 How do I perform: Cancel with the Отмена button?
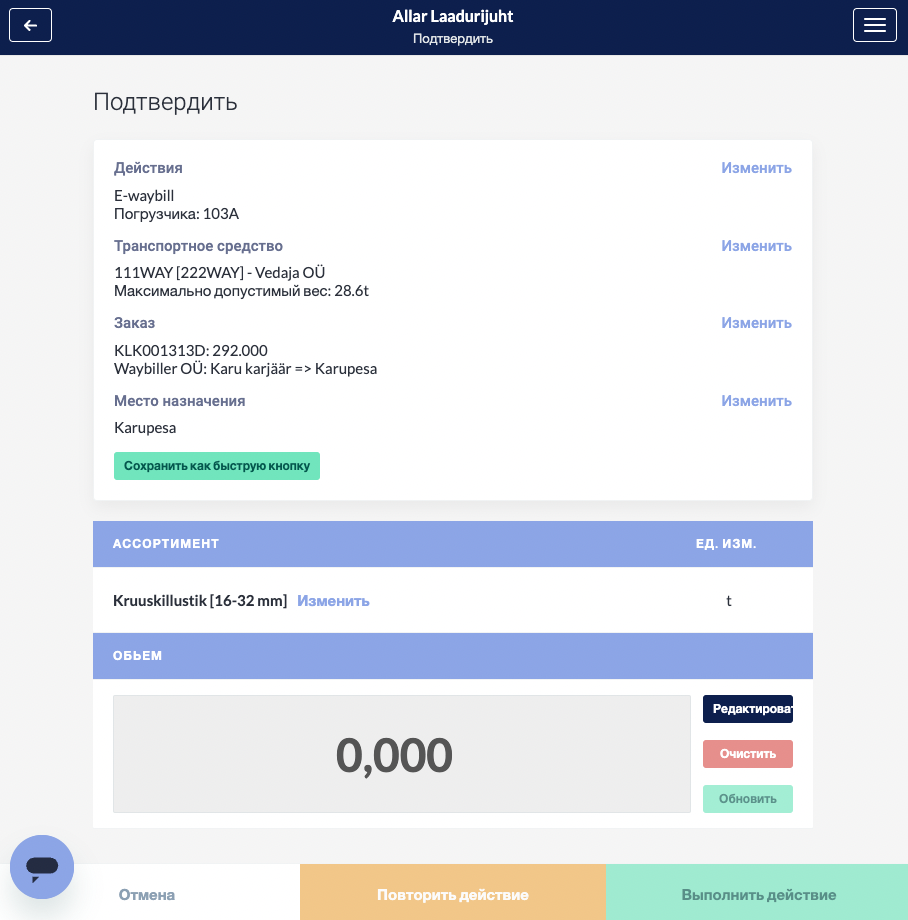pos(147,895)
